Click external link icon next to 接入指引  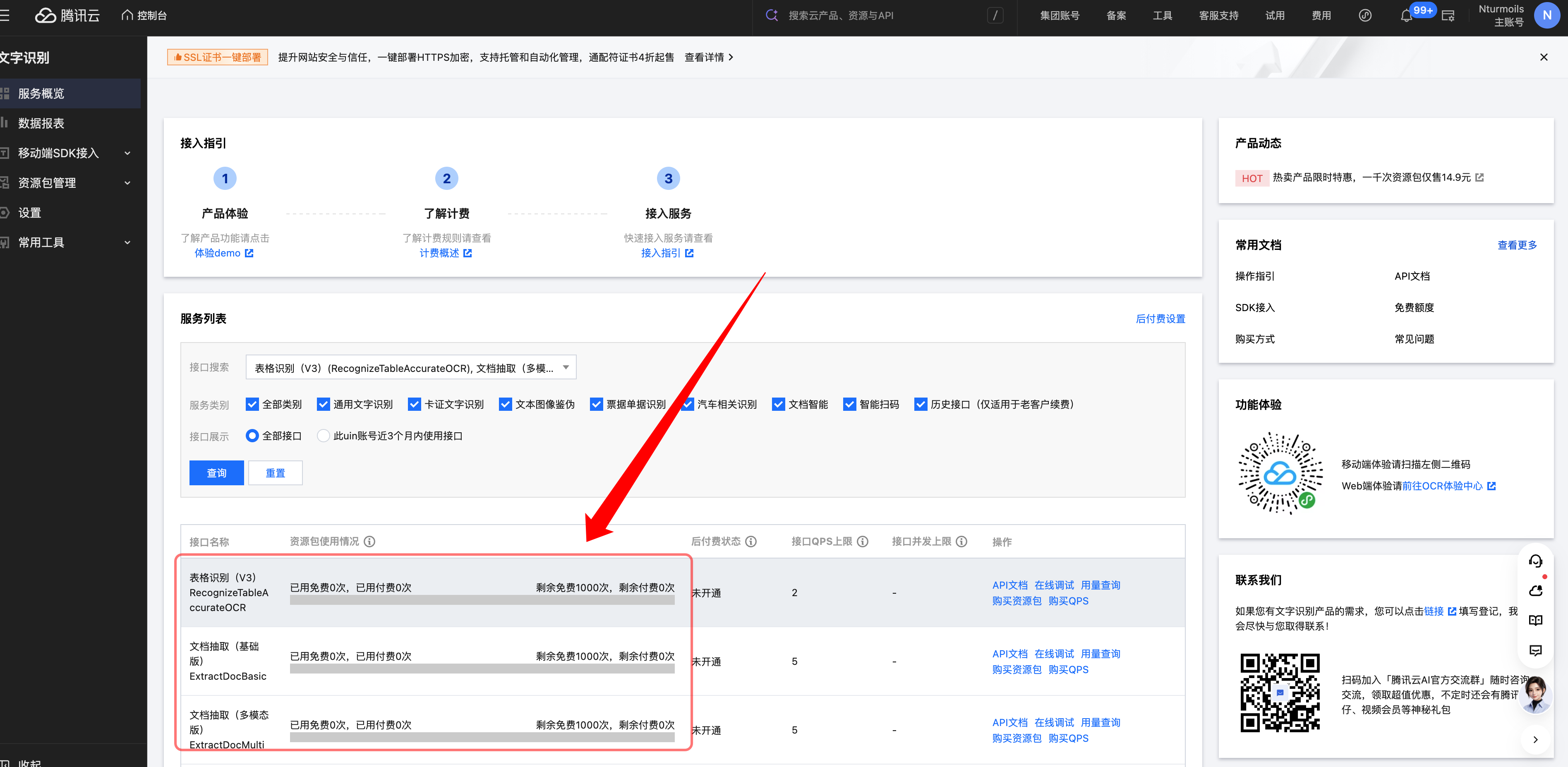click(689, 253)
